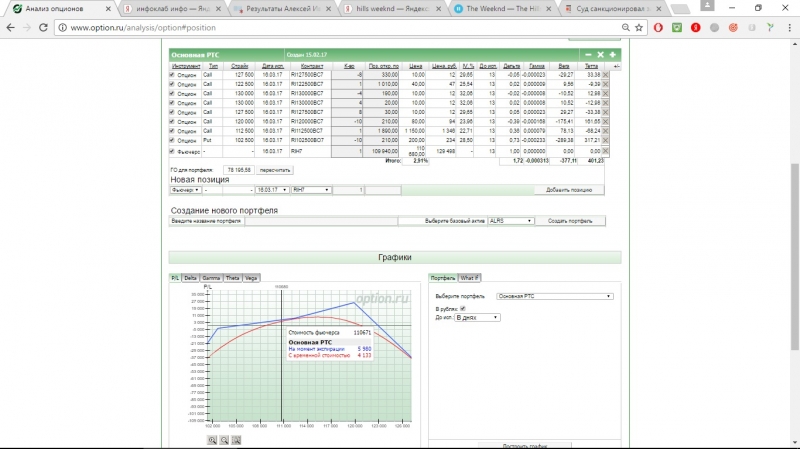Viewport: 800px width, 449px height.
Task: Sort by the Страйк column header
Action: click(239, 66)
